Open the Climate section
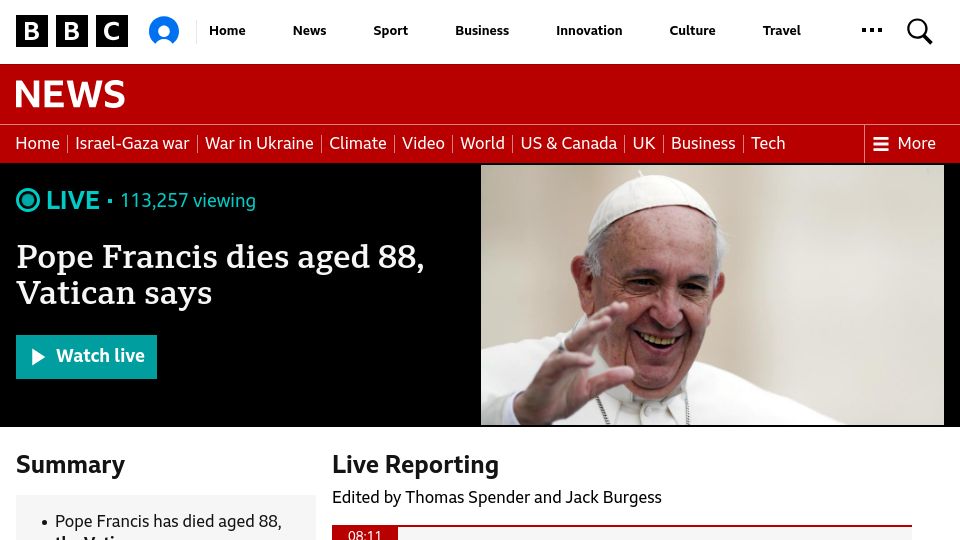The width and height of the screenshot is (960, 540). pos(358,143)
